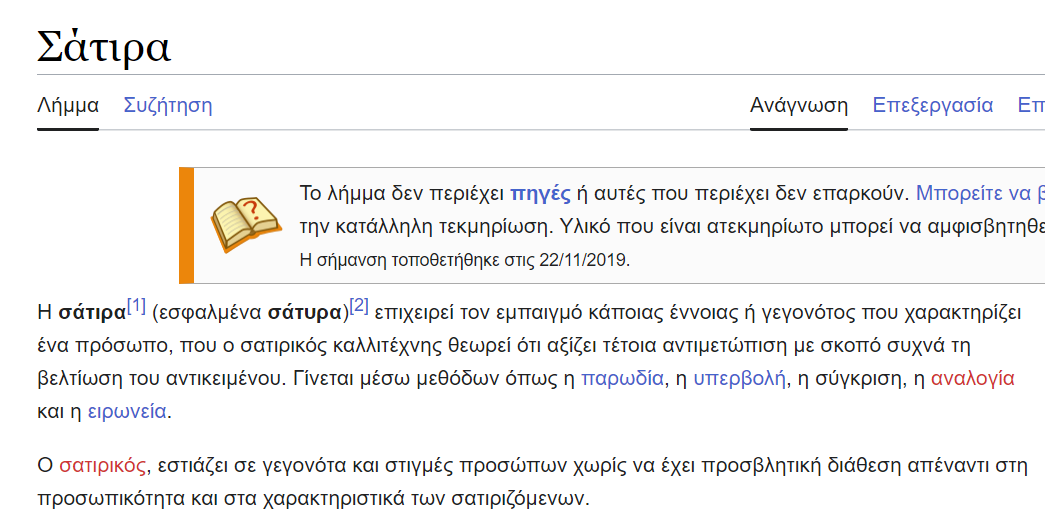Viewport: 1045px width, 532px height.
Task: Follow the παρωδία link
Action: click(x=622, y=379)
